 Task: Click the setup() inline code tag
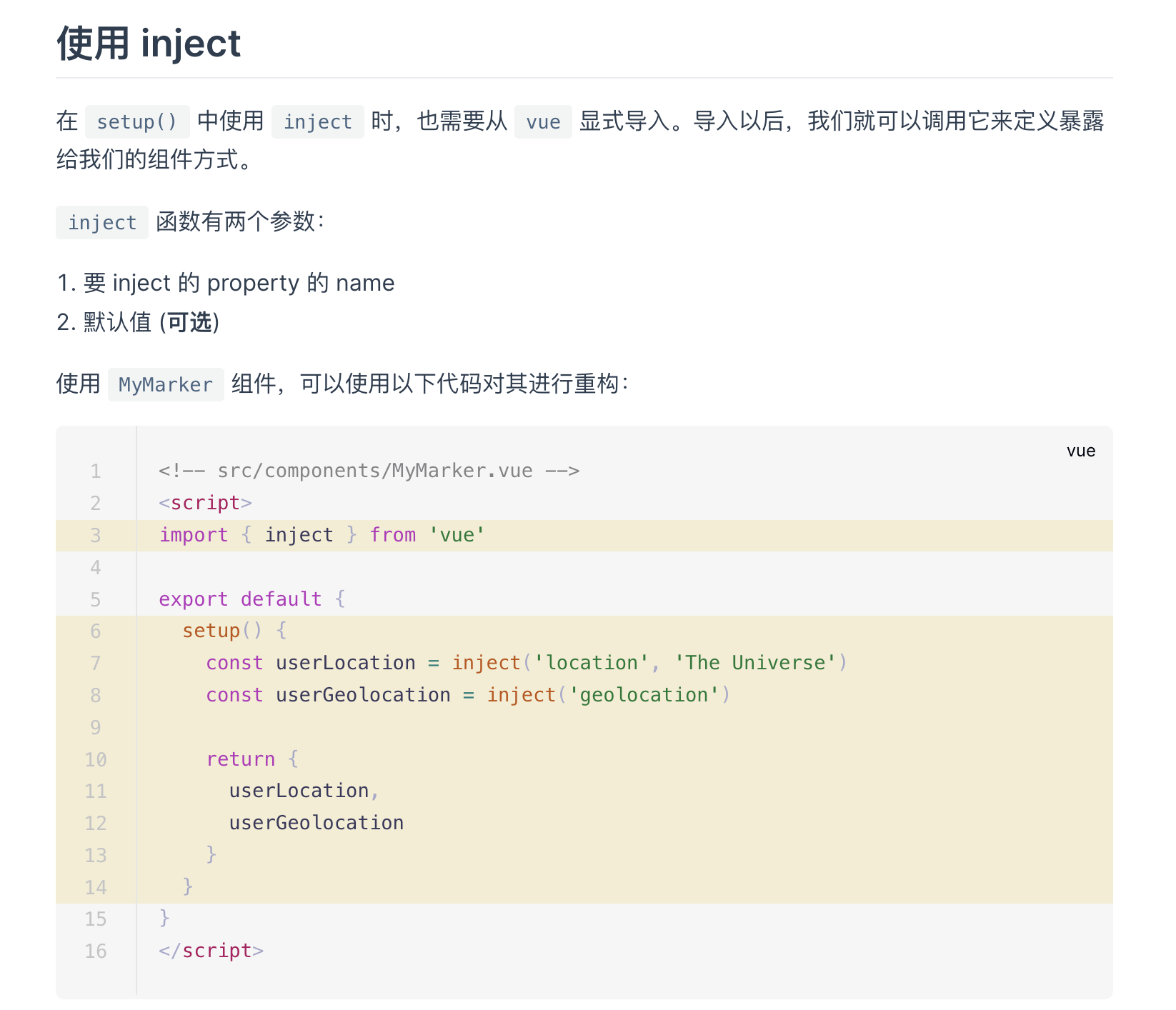[x=136, y=121]
